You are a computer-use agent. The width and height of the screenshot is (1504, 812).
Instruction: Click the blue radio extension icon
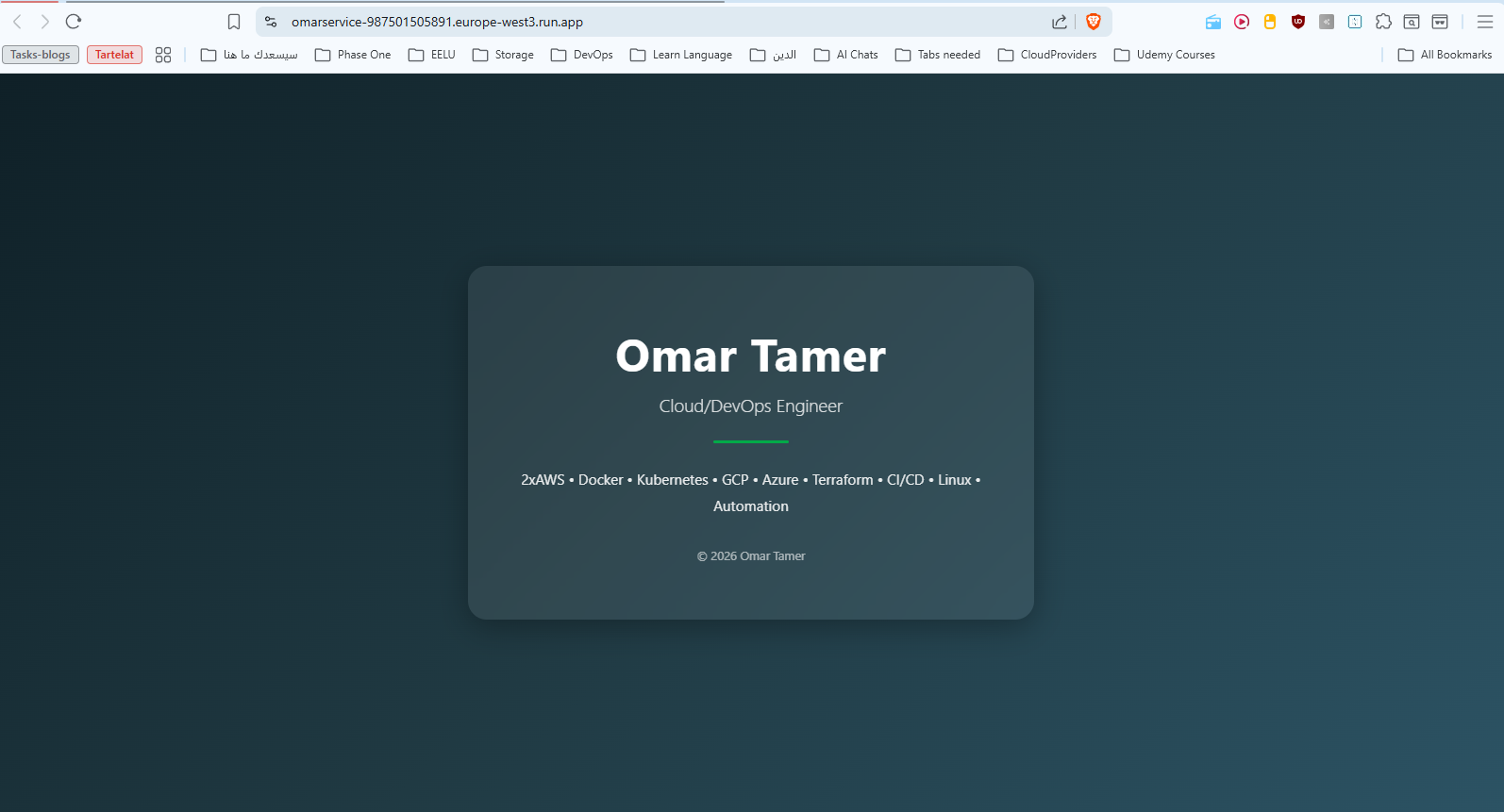coord(1213,22)
